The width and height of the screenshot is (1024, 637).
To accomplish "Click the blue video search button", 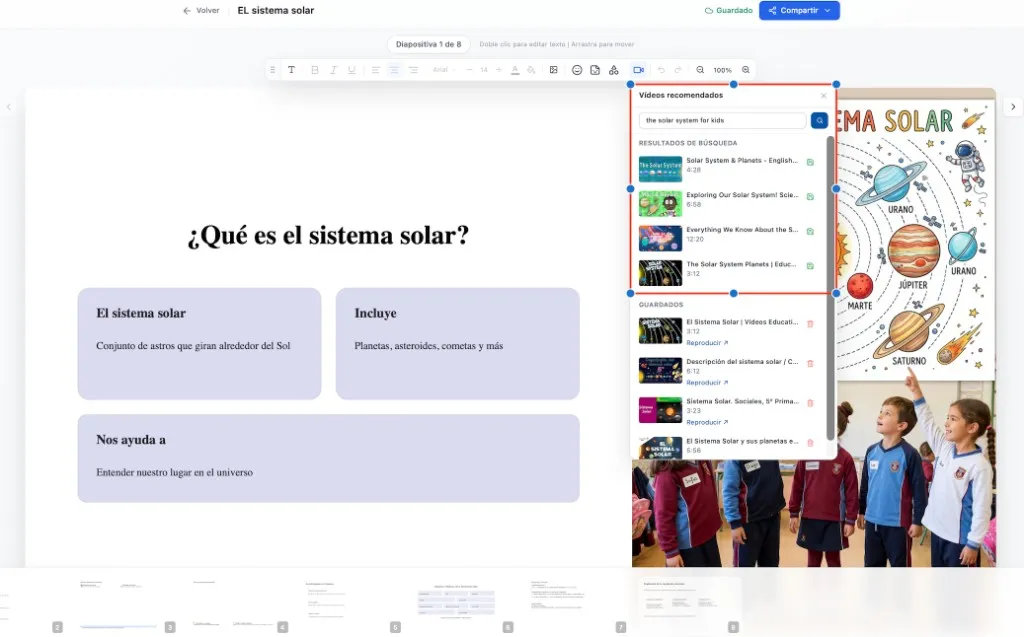I will tap(819, 120).
